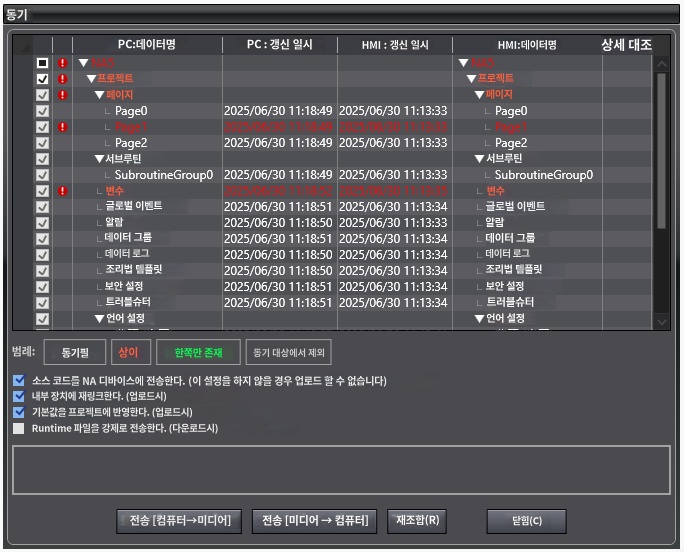Click the 상세 대조 column header
The height and width of the screenshot is (552, 684).
pyautogui.click(x=626, y=45)
